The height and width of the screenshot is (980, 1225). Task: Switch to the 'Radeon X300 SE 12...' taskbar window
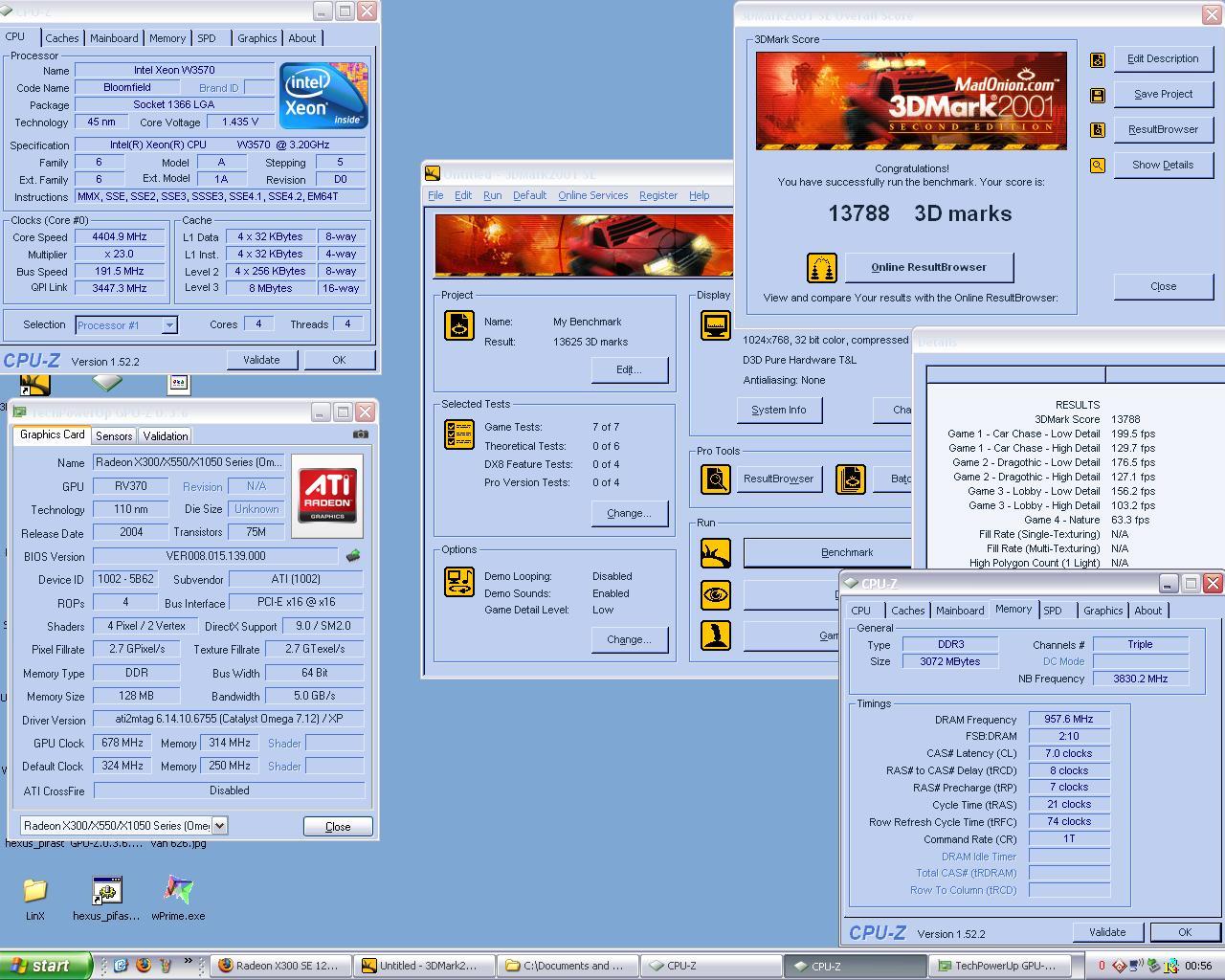(278, 966)
